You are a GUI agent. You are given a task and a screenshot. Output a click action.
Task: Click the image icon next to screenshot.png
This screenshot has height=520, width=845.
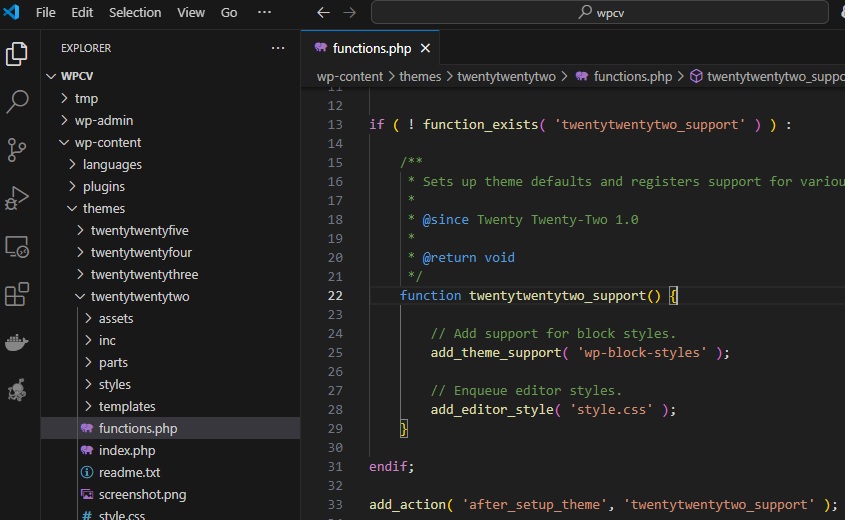point(87,494)
